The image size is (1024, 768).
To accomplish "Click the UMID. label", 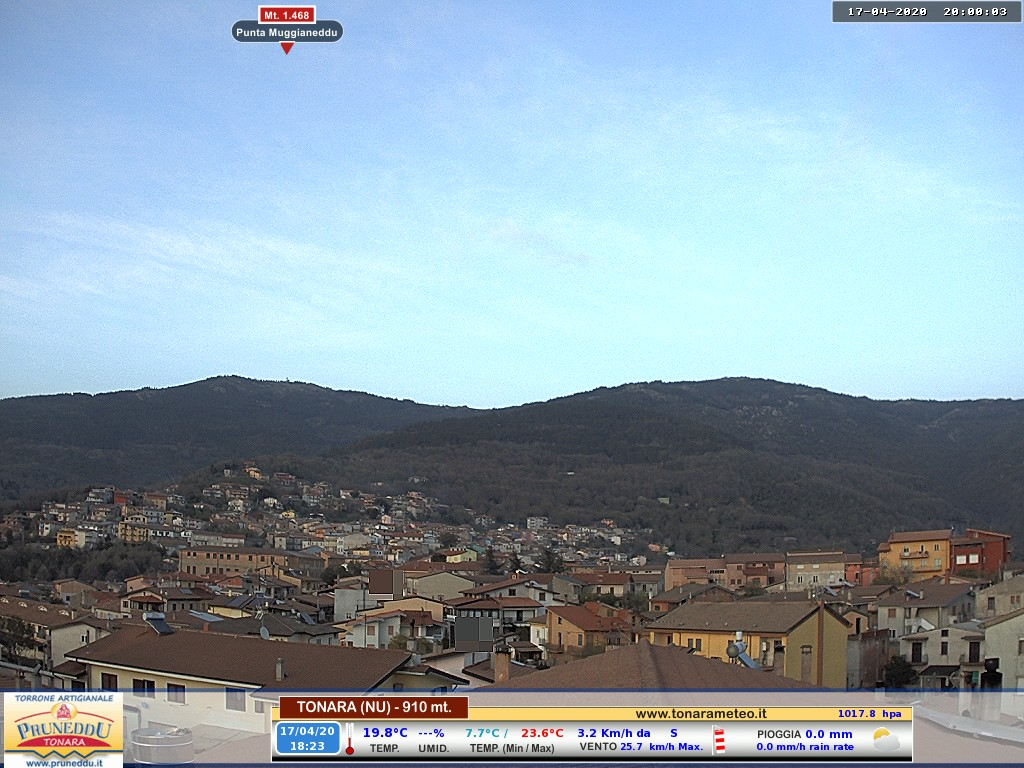I will (x=434, y=748).
